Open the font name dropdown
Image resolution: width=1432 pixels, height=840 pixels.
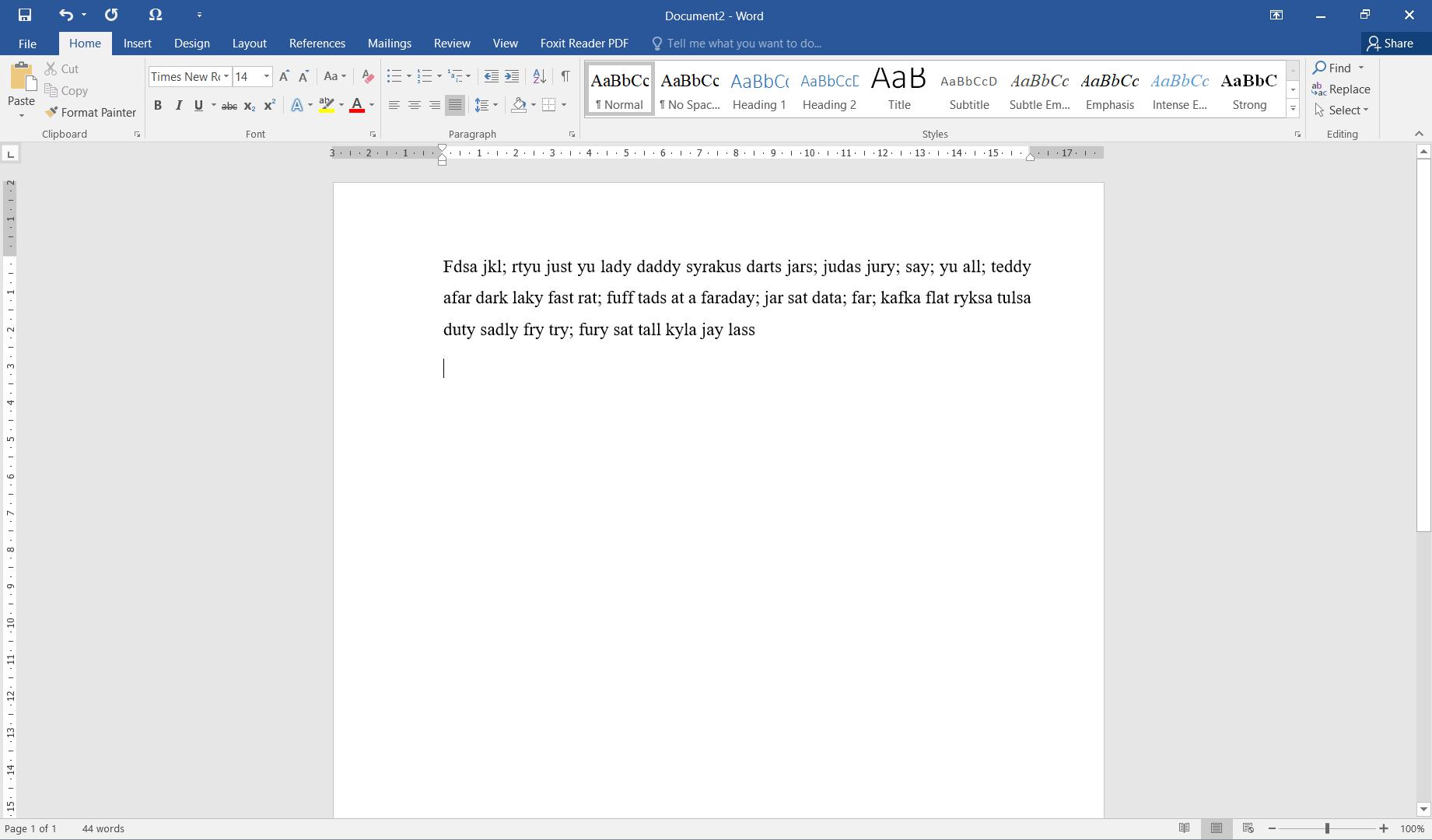pyautogui.click(x=226, y=76)
